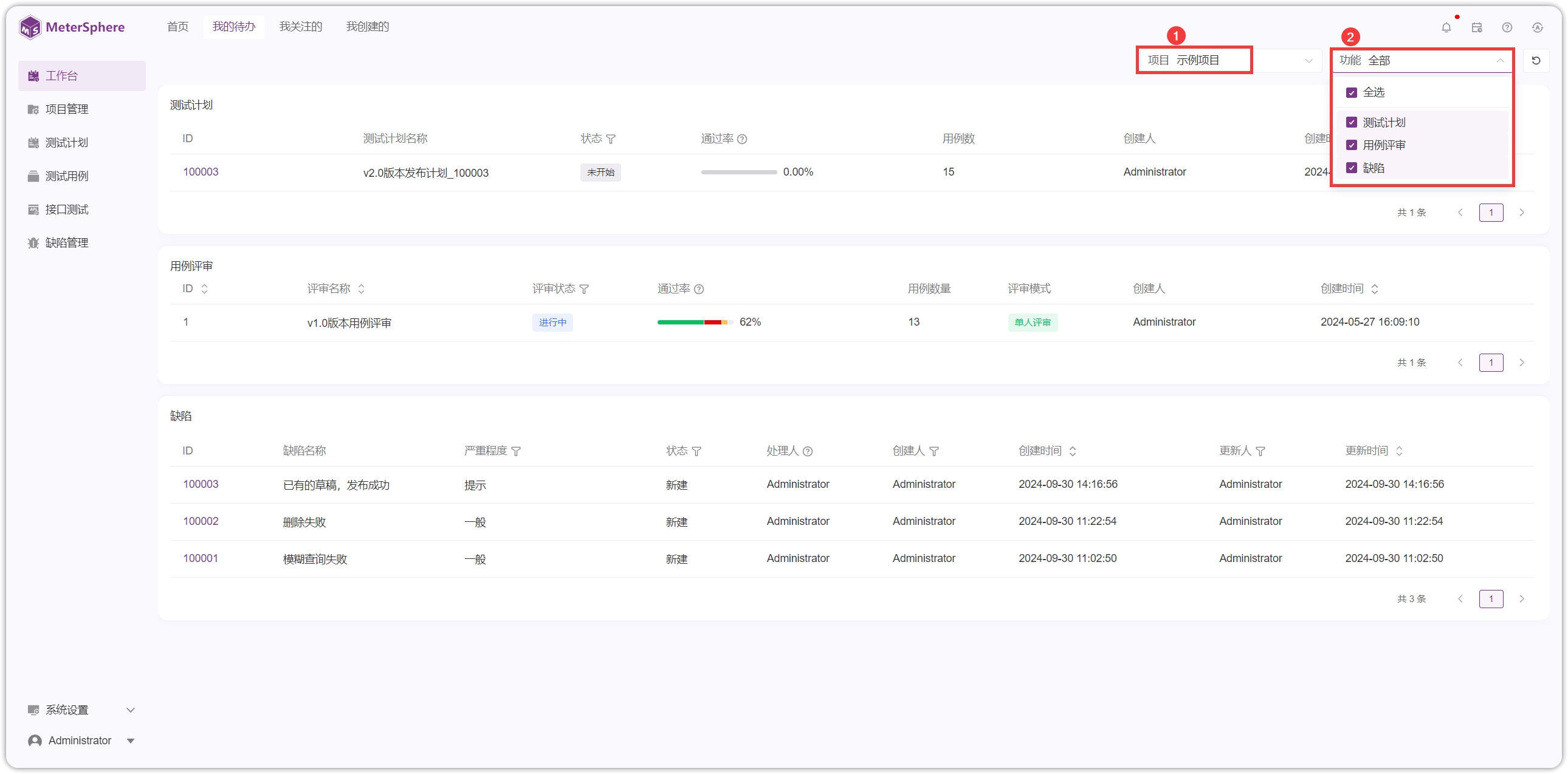Toggle the 全选 checkbox
Image resolution: width=1568 pixels, height=774 pixels.
pyautogui.click(x=1352, y=92)
